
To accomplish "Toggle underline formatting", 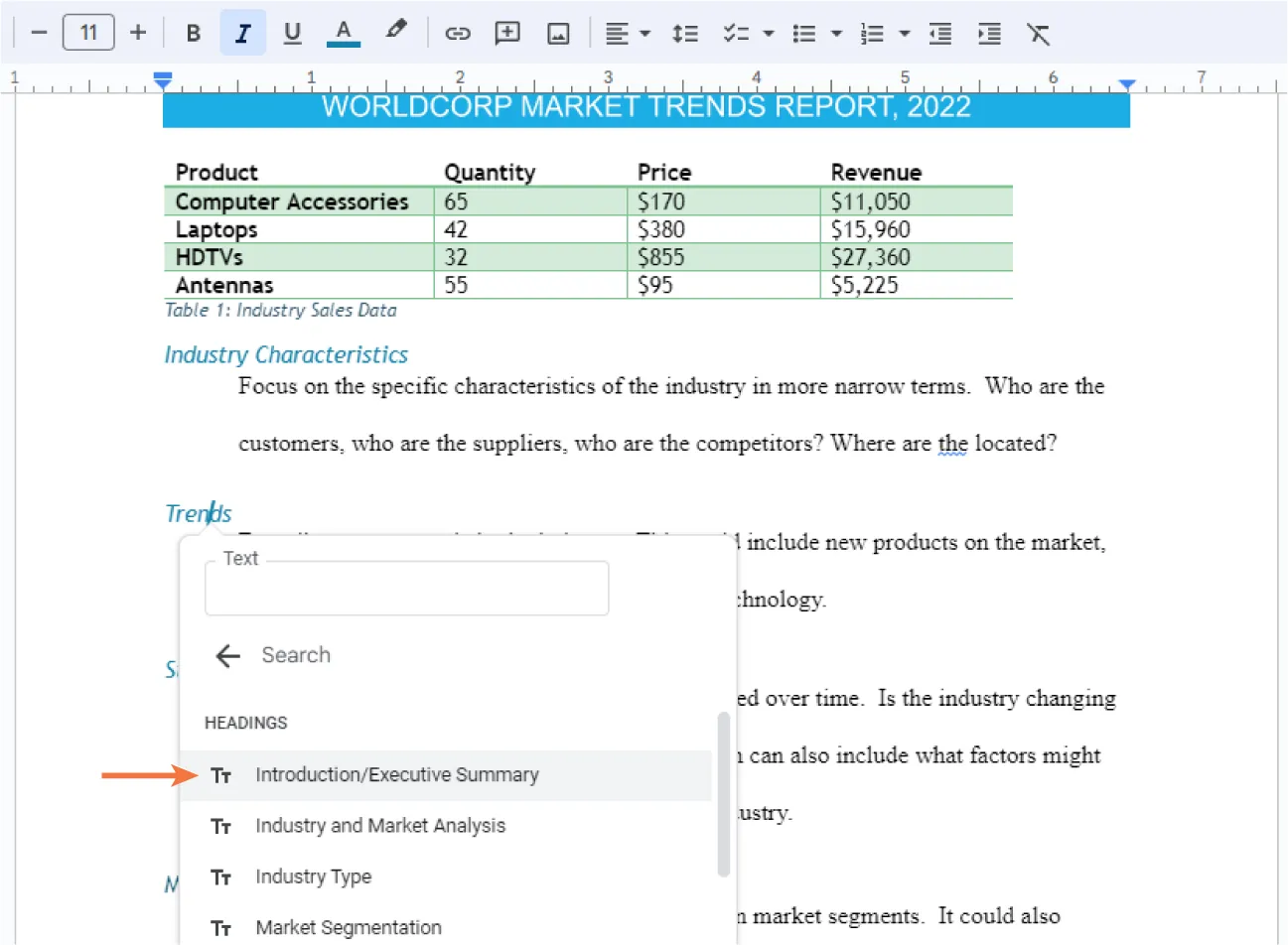I will coord(292,33).
